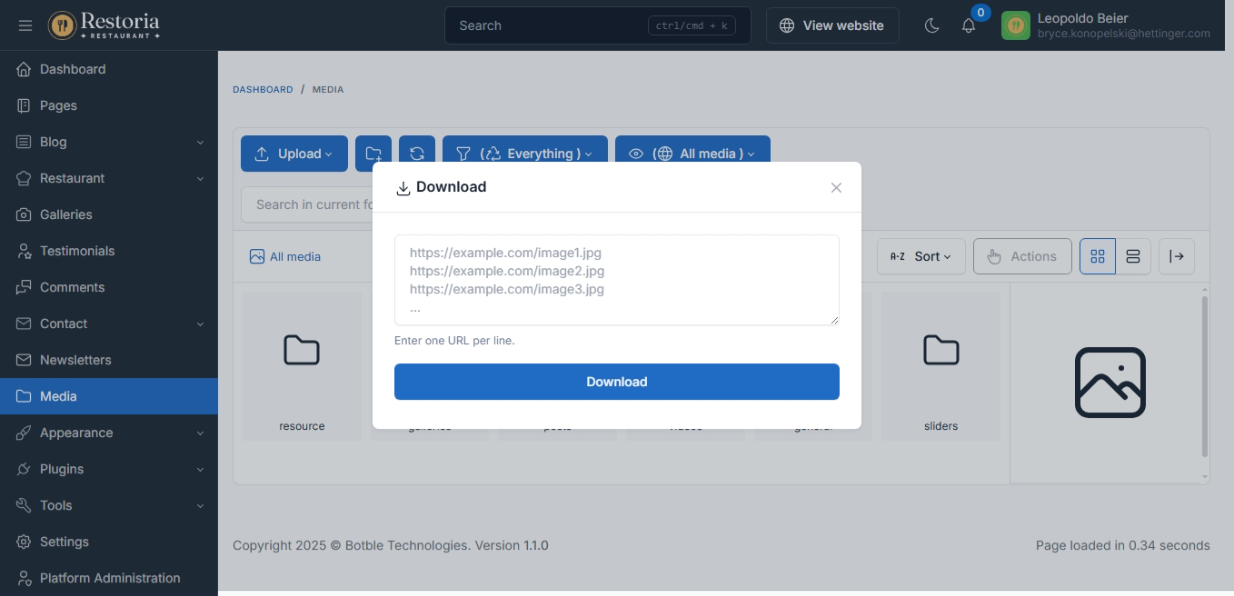
Task: Switch to list view layout
Action: (1133, 257)
